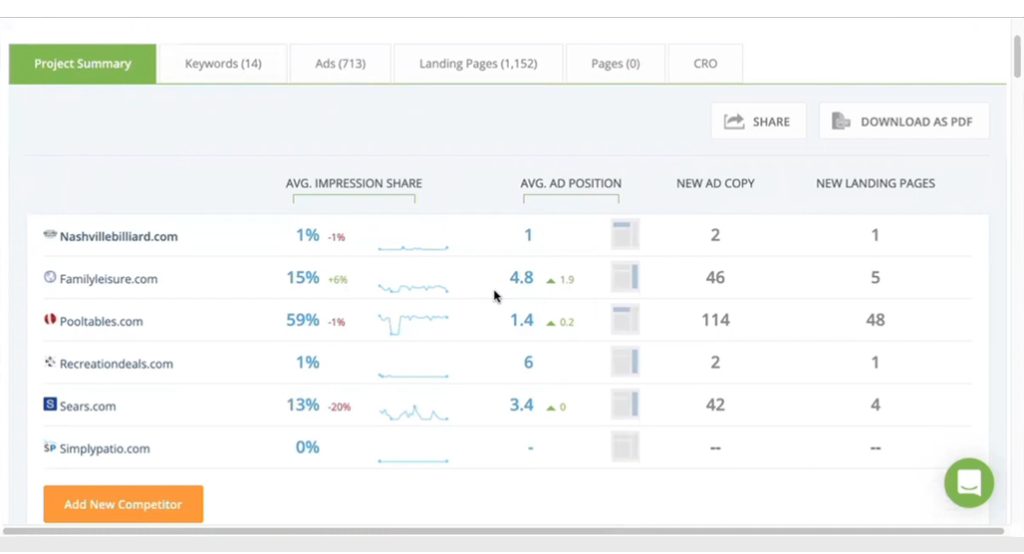The image size is (1024, 554).
Task: Click the 42 new ad copy count
Action: click(x=715, y=405)
